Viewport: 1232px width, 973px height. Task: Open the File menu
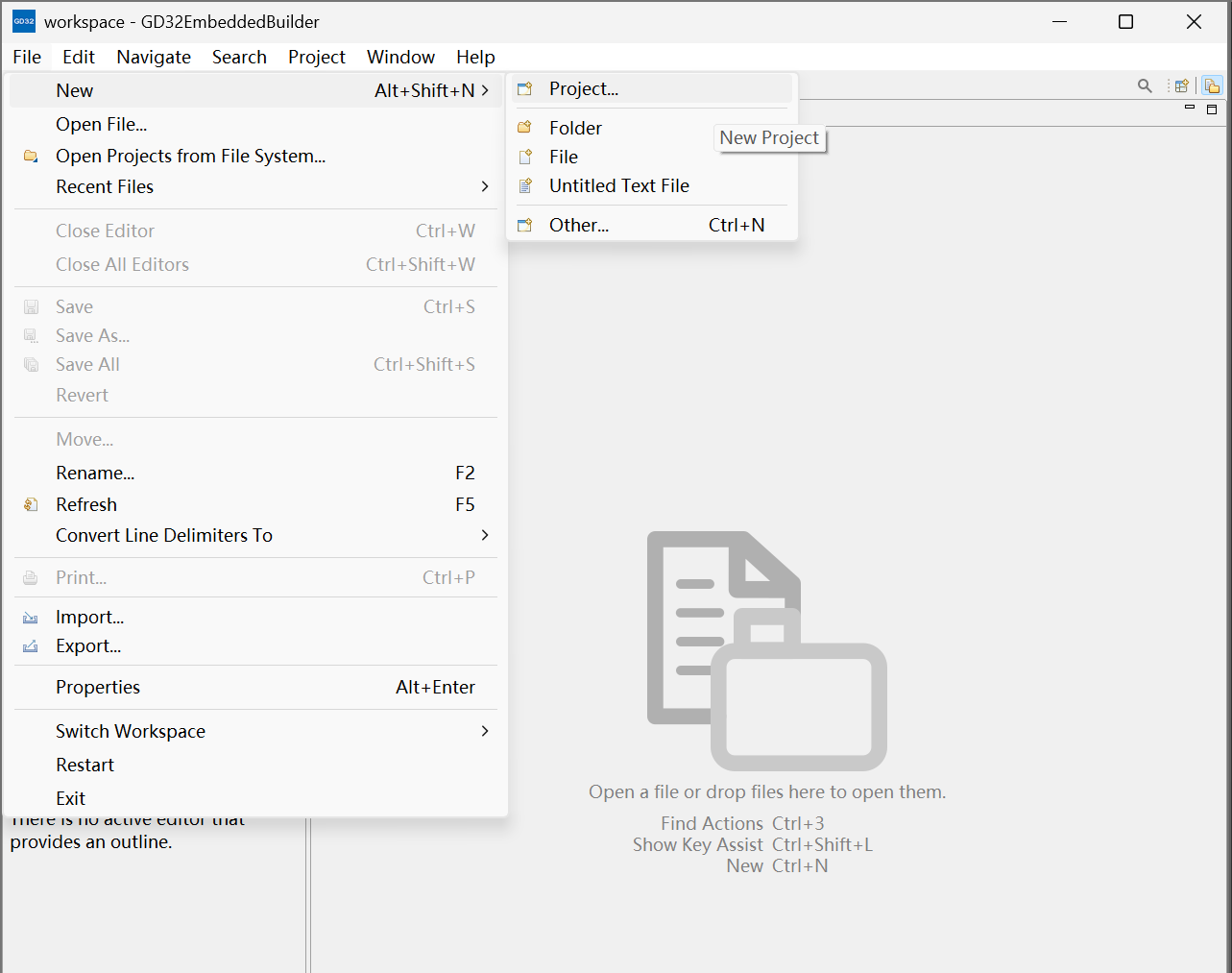coord(27,57)
